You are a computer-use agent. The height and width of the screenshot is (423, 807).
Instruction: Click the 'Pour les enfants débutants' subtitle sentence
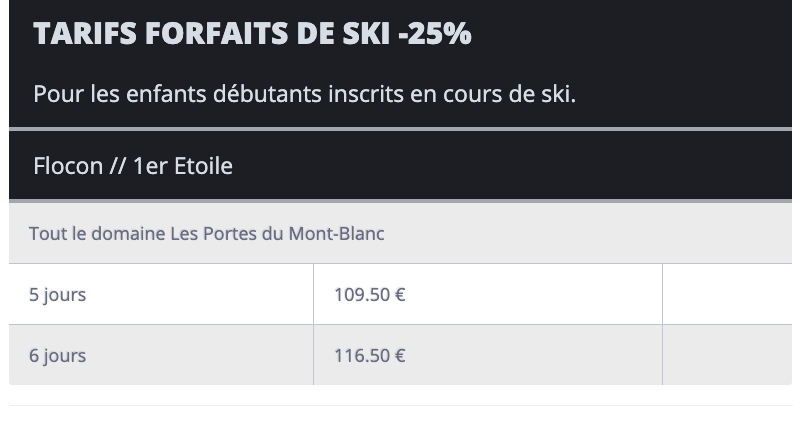point(304,94)
